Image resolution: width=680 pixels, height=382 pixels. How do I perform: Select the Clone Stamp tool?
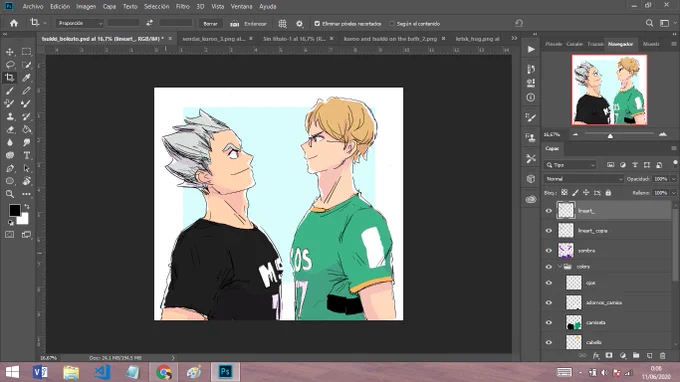[10, 117]
